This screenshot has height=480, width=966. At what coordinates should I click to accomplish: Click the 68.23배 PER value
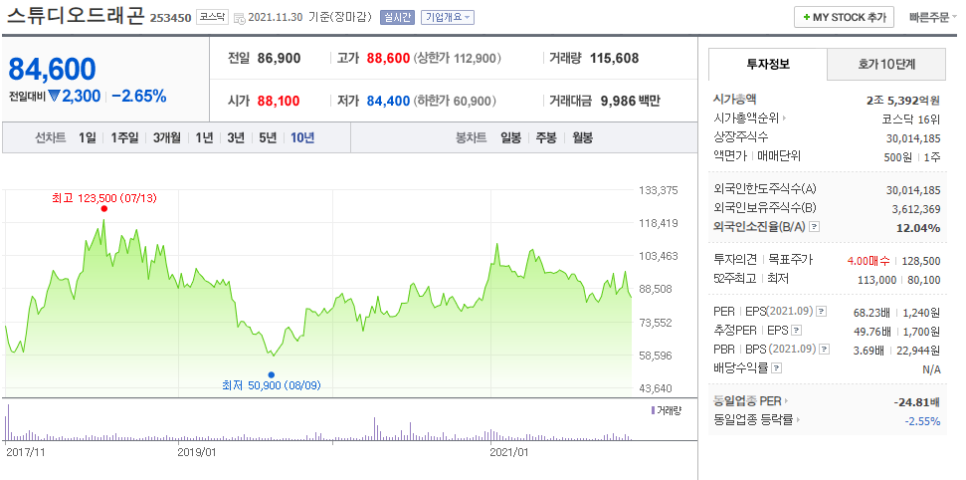872,312
